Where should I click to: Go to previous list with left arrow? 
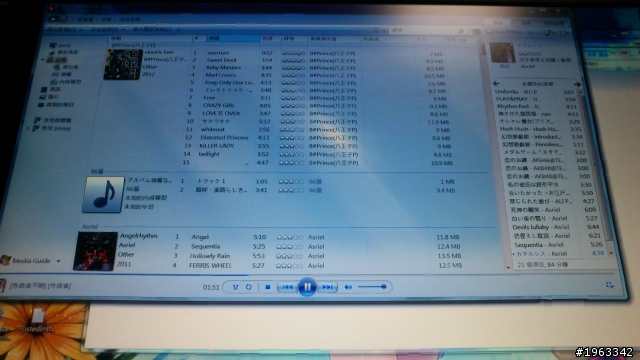point(496,84)
